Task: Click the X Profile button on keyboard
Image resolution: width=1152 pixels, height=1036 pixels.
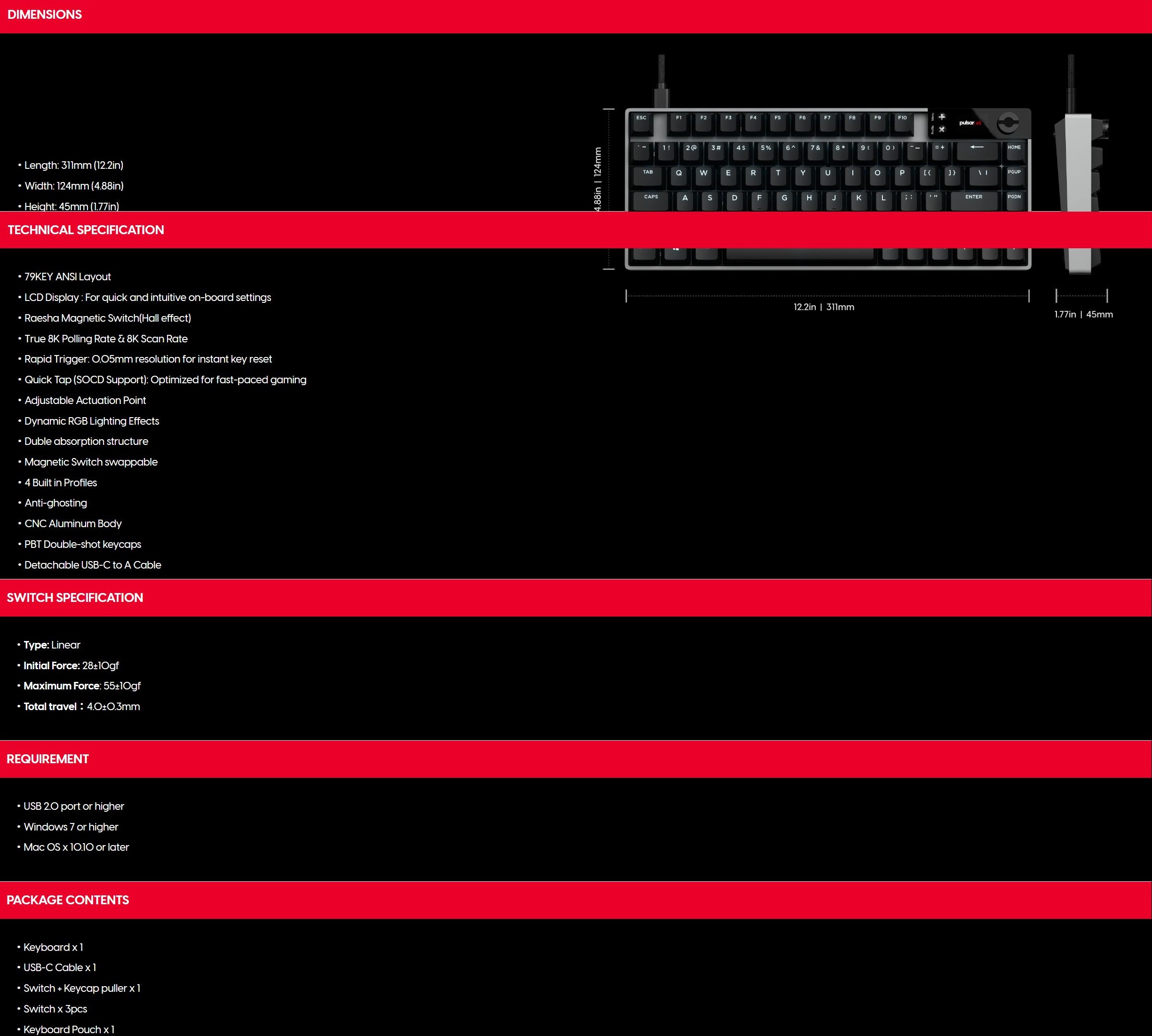Action: pyautogui.click(x=942, y=129)
